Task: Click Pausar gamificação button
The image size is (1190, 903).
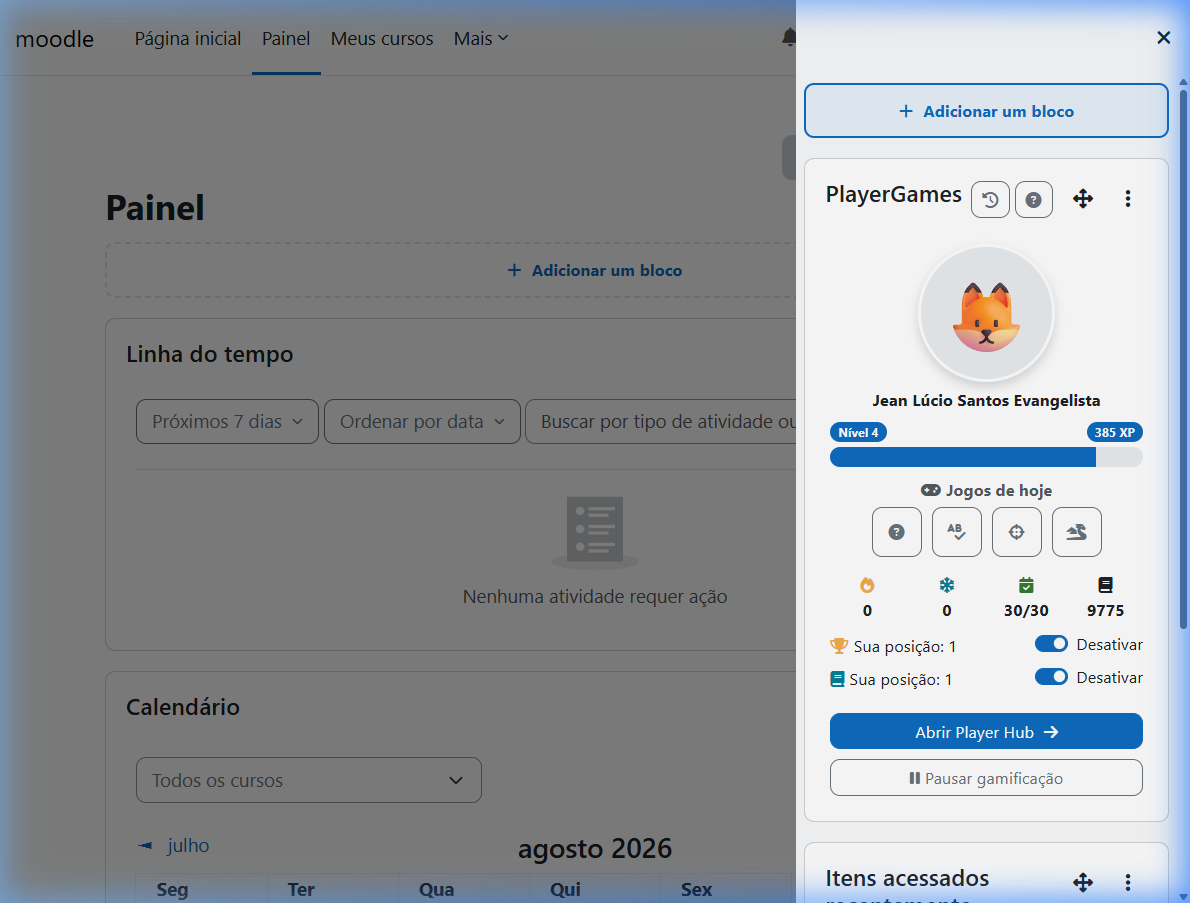Action: click(x=986, y=778)
